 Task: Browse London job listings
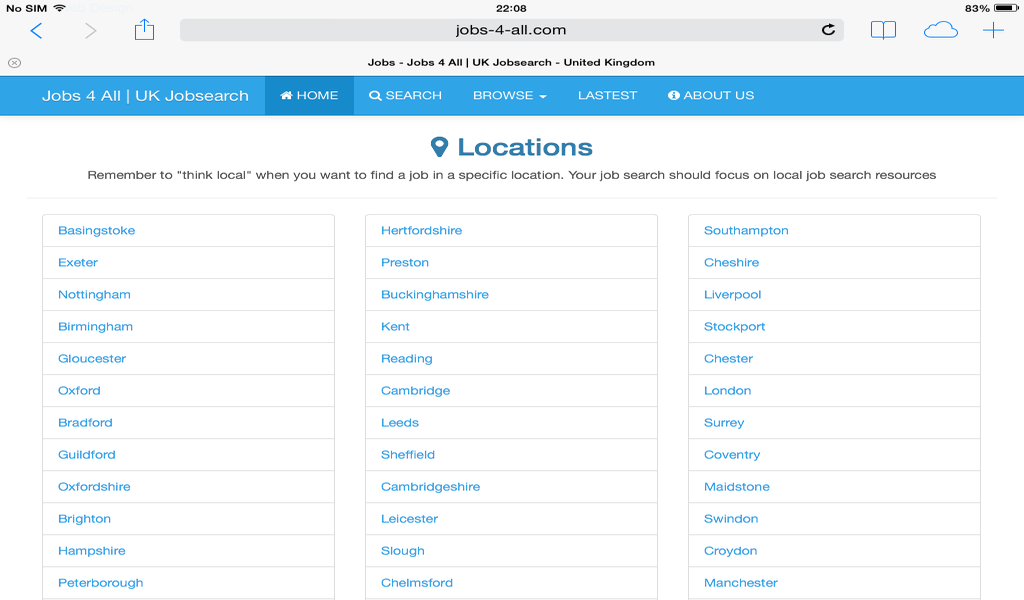[x=727, y=390]
